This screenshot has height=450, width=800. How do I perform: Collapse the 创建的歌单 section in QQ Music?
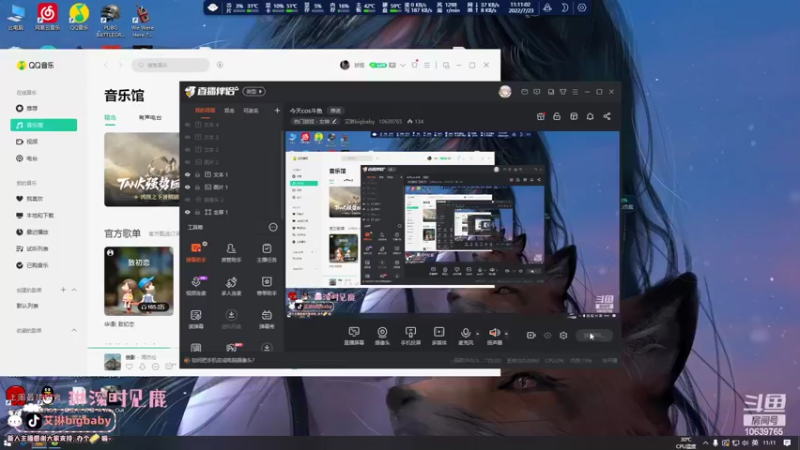coord(74,290)
